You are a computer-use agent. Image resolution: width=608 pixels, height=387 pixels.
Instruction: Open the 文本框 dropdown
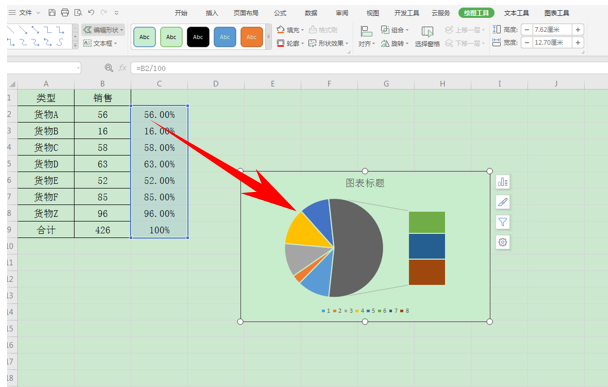[100, 43]
